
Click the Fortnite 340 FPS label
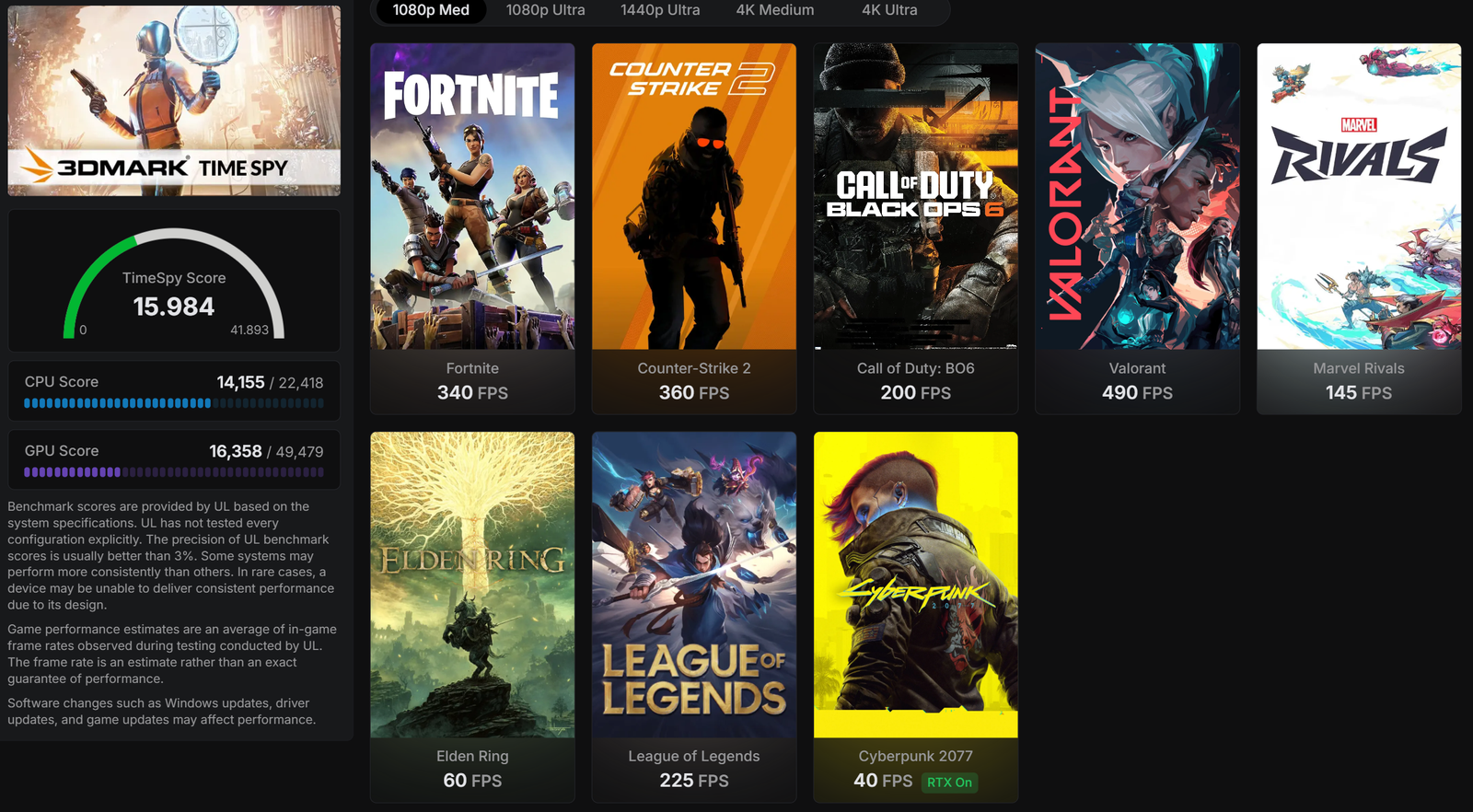point(472,392)
